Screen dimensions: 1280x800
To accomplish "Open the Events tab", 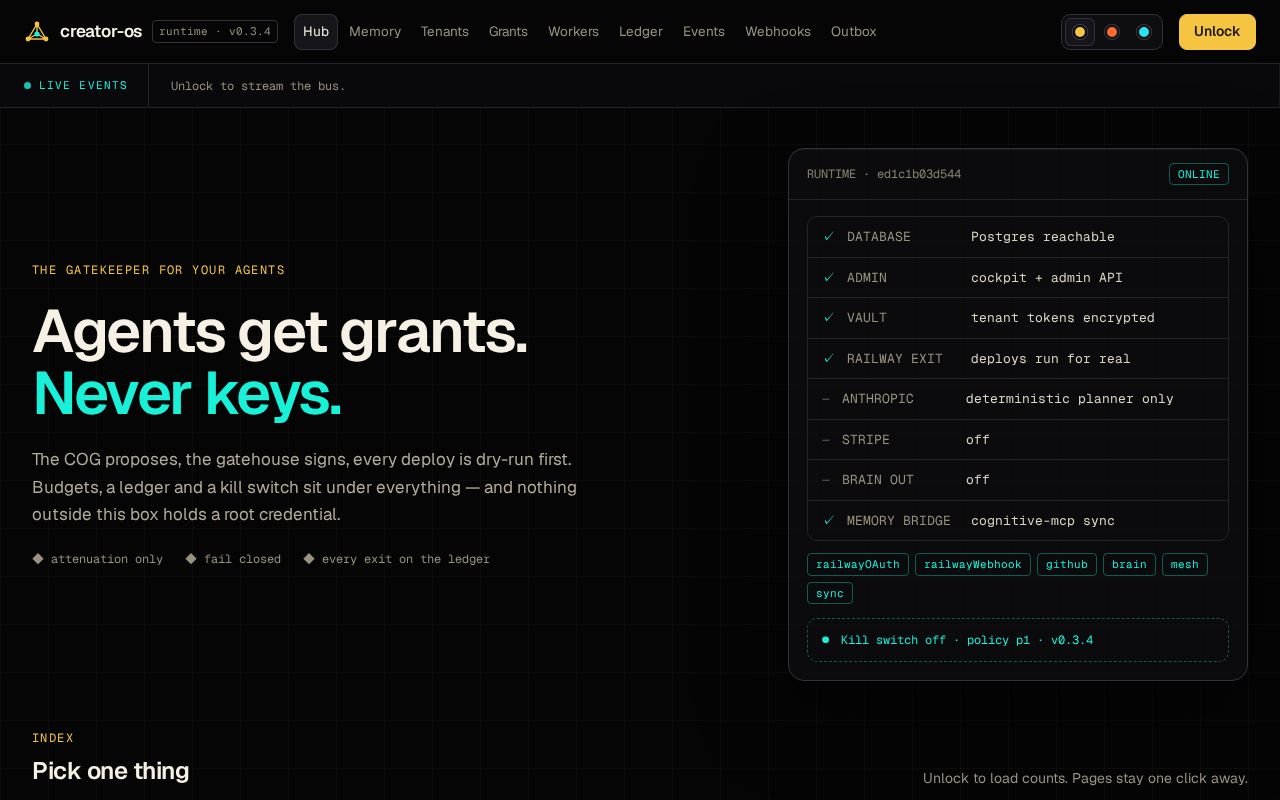I will [704, 32].
